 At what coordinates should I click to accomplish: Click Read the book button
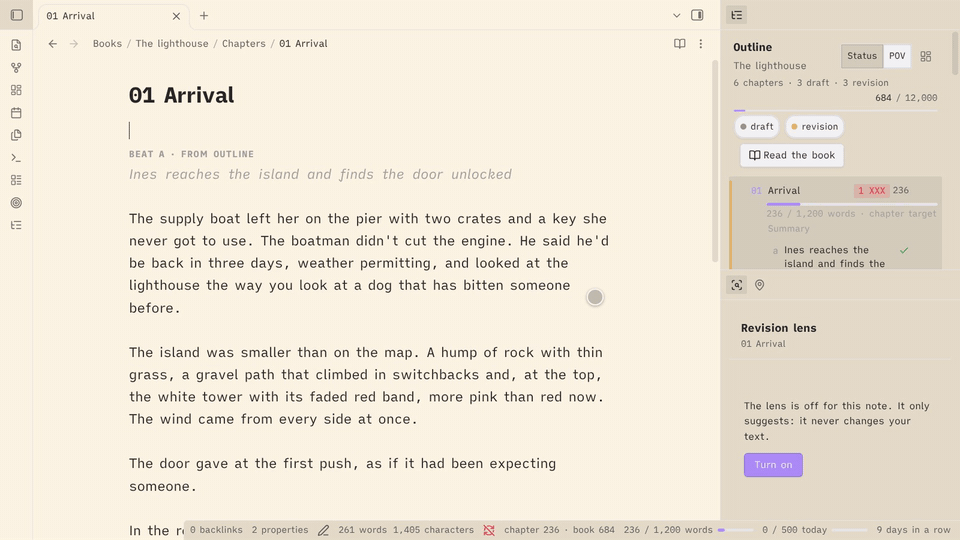[x=792, y=156]
